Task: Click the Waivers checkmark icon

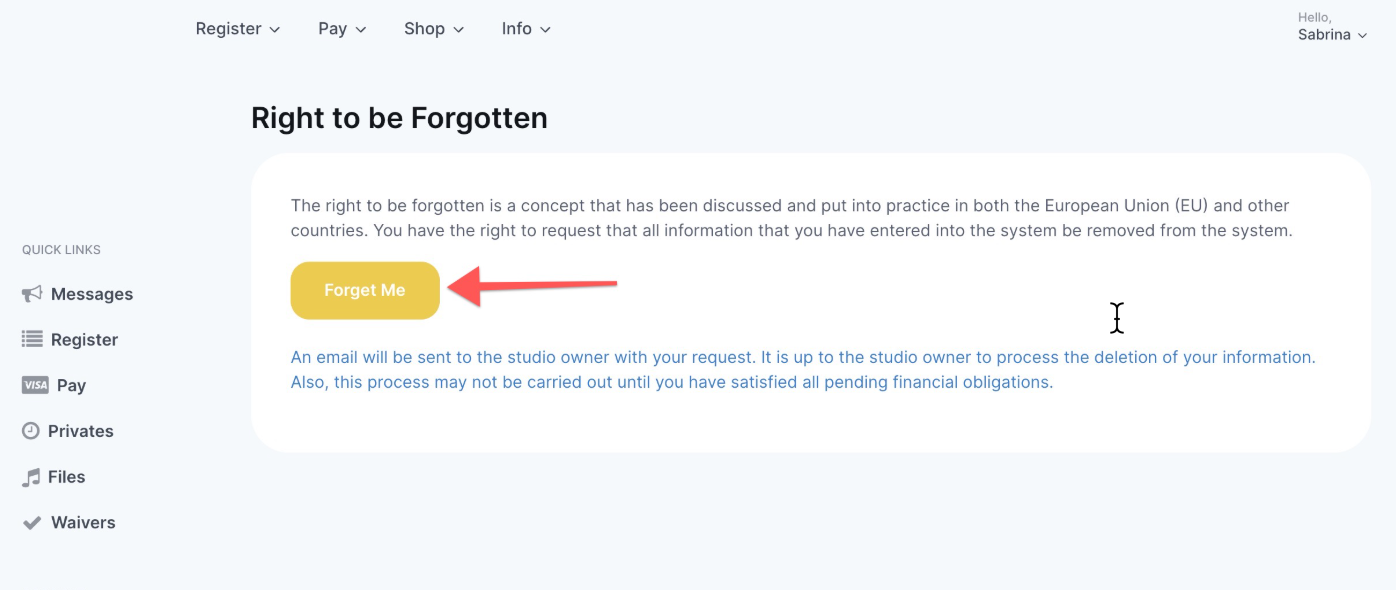Action: tap(32, 523)
